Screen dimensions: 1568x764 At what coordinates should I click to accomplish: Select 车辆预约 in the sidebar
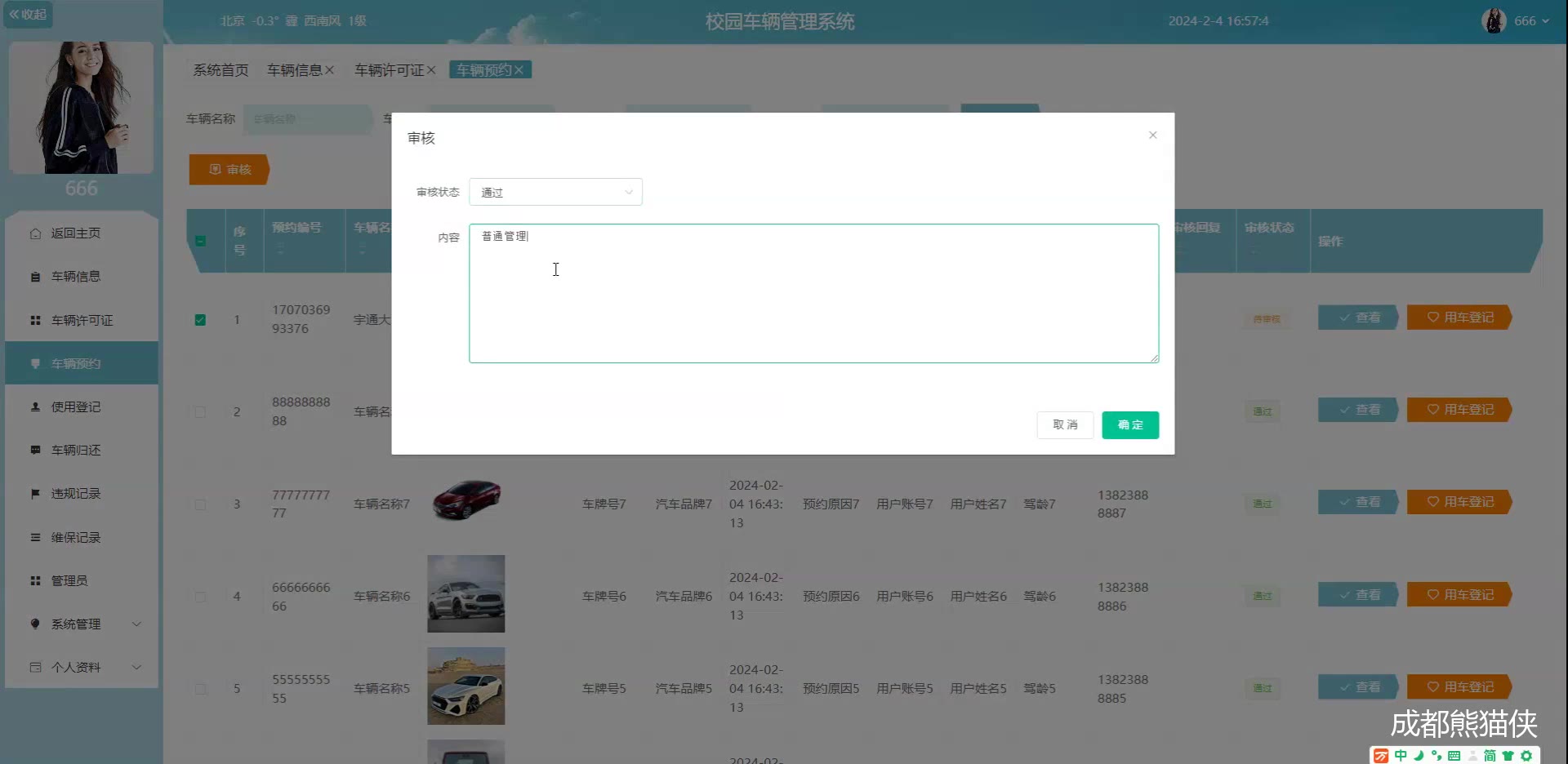tap(82, 363)
